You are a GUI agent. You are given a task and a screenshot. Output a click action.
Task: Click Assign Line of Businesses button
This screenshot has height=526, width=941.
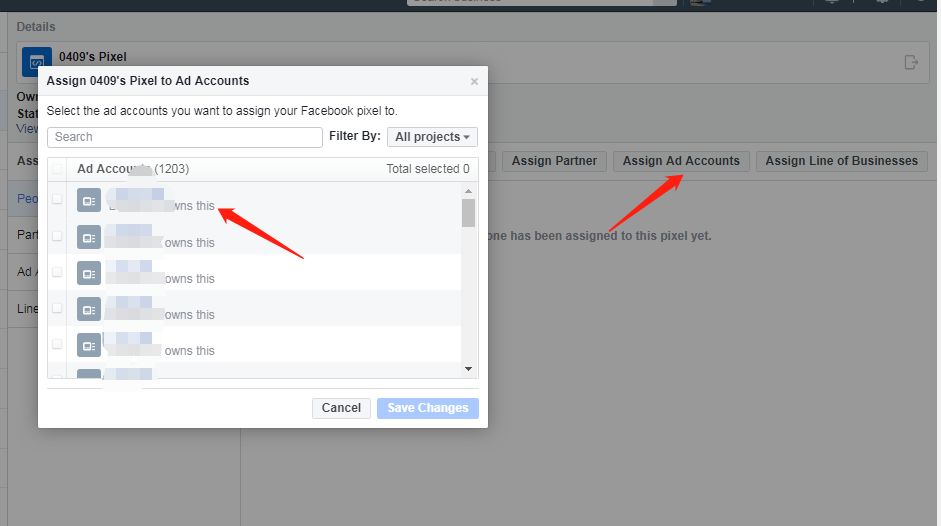coord(841,161)
